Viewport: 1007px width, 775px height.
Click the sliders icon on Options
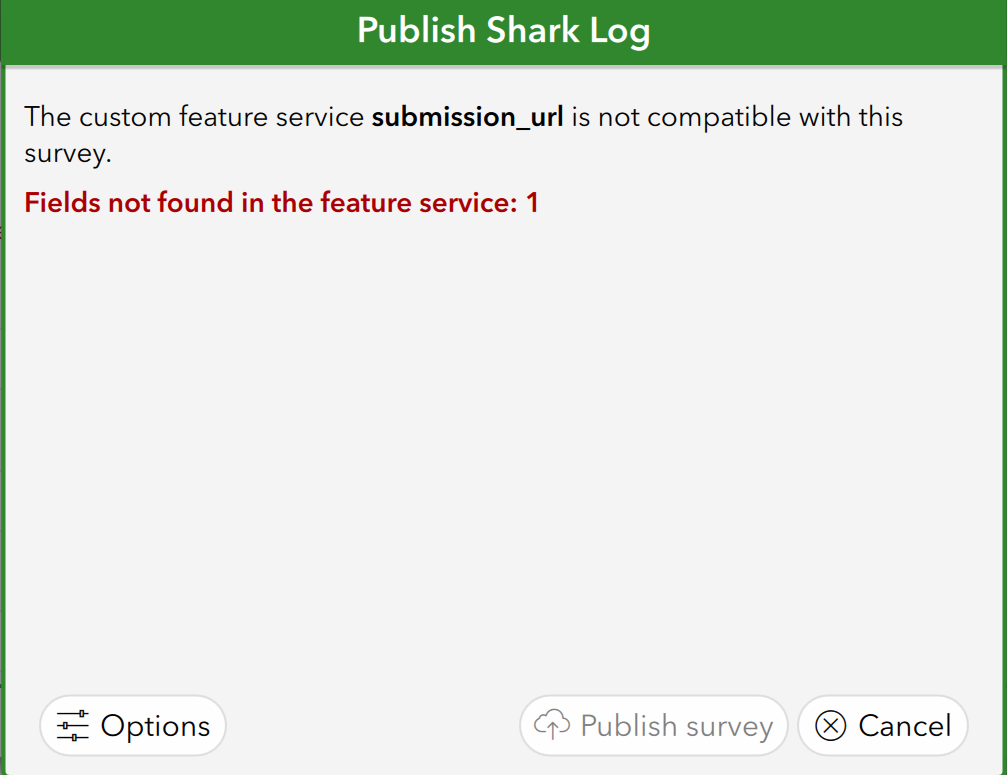coord(73,725)
